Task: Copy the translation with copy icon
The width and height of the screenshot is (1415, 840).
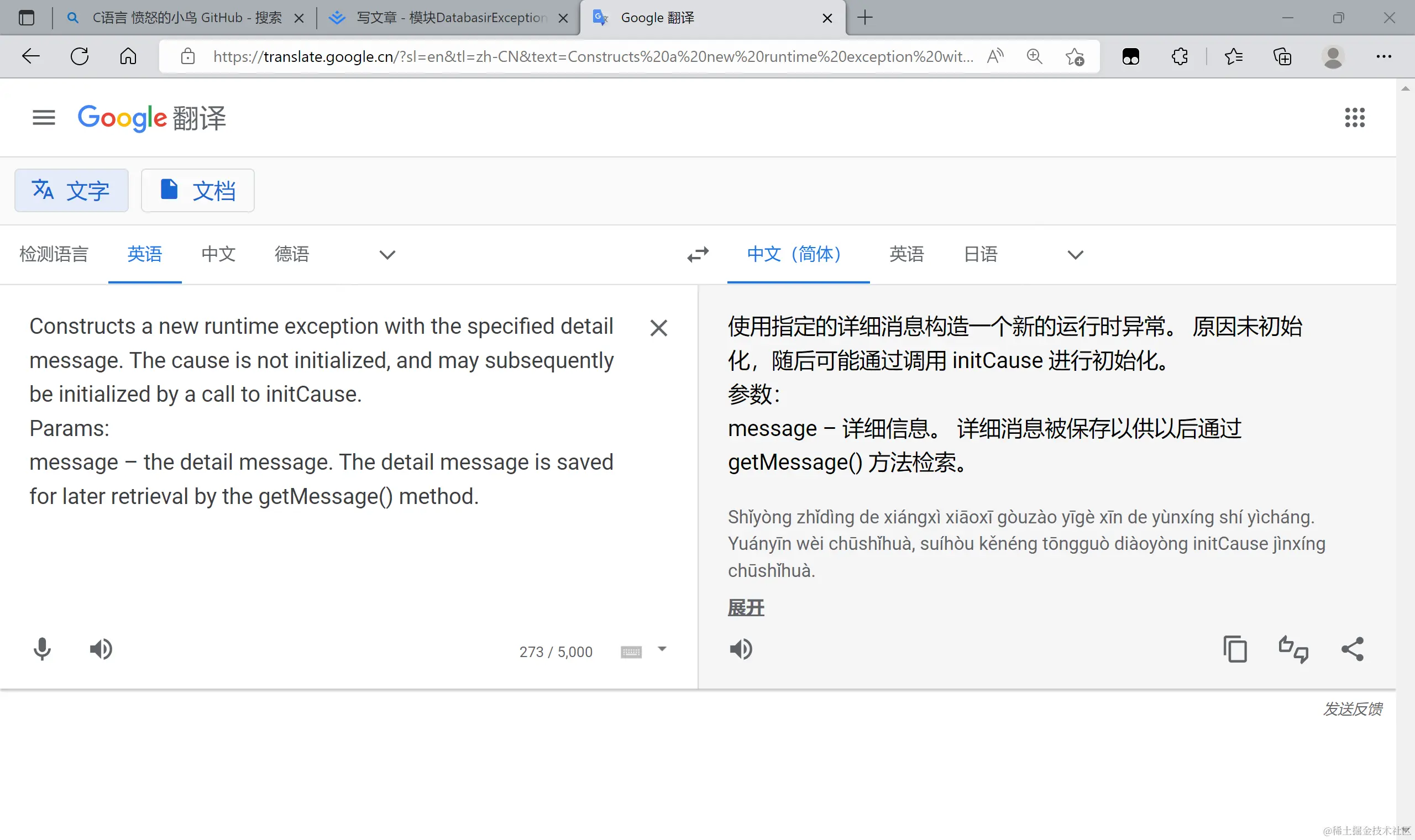Action: tap(1235, 649)
